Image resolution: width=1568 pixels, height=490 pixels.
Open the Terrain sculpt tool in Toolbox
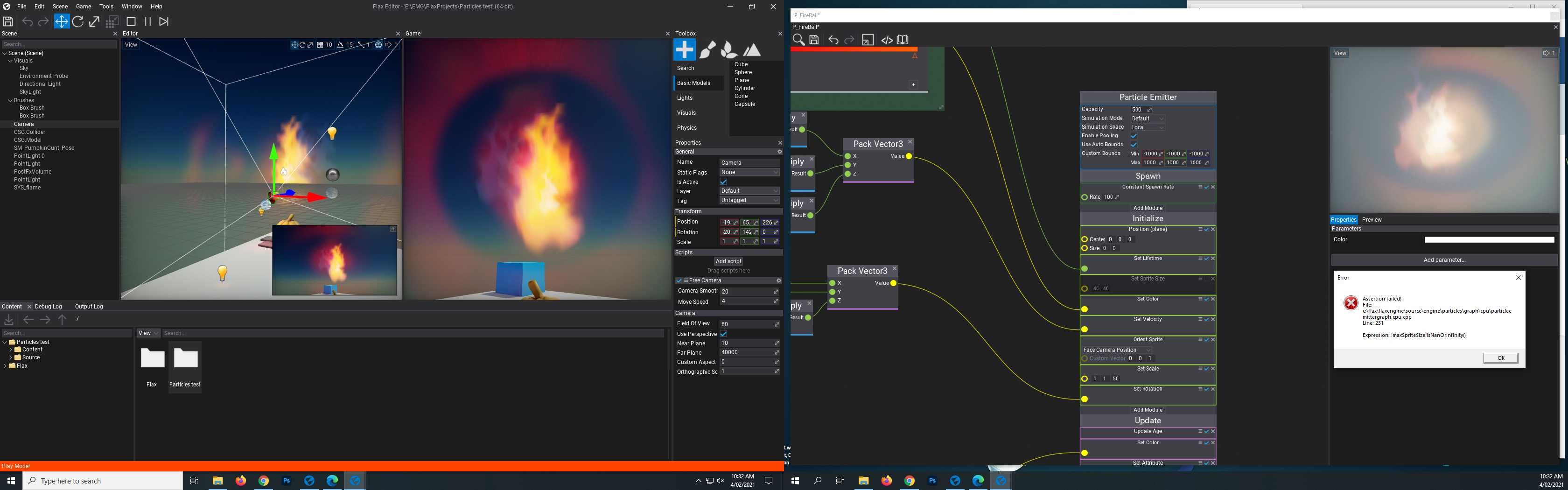click(x=752, y=50)
